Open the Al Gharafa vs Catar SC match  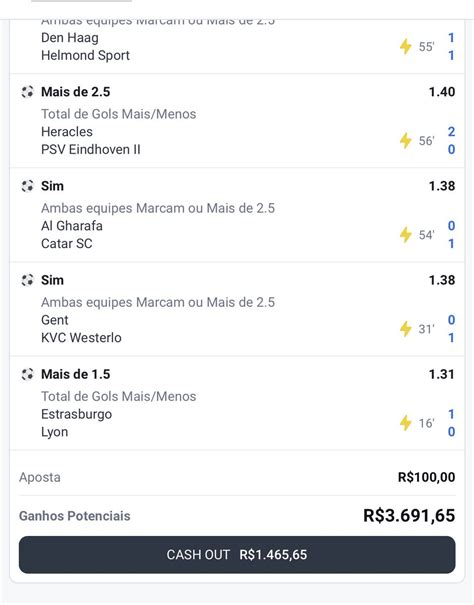coord(72,235)
